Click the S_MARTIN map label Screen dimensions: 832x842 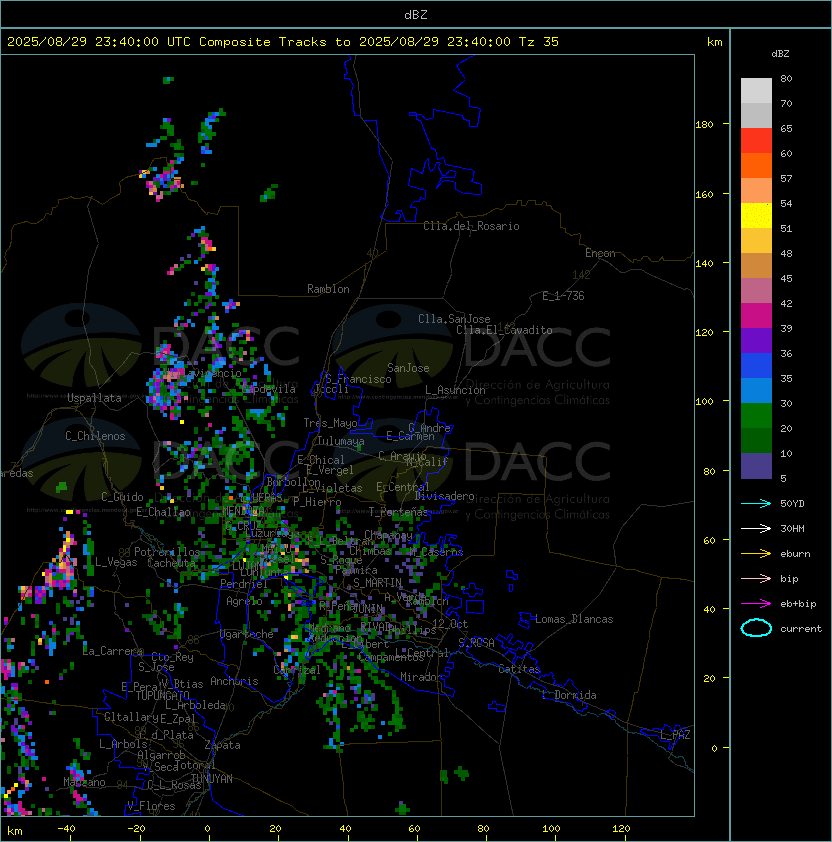377,583
